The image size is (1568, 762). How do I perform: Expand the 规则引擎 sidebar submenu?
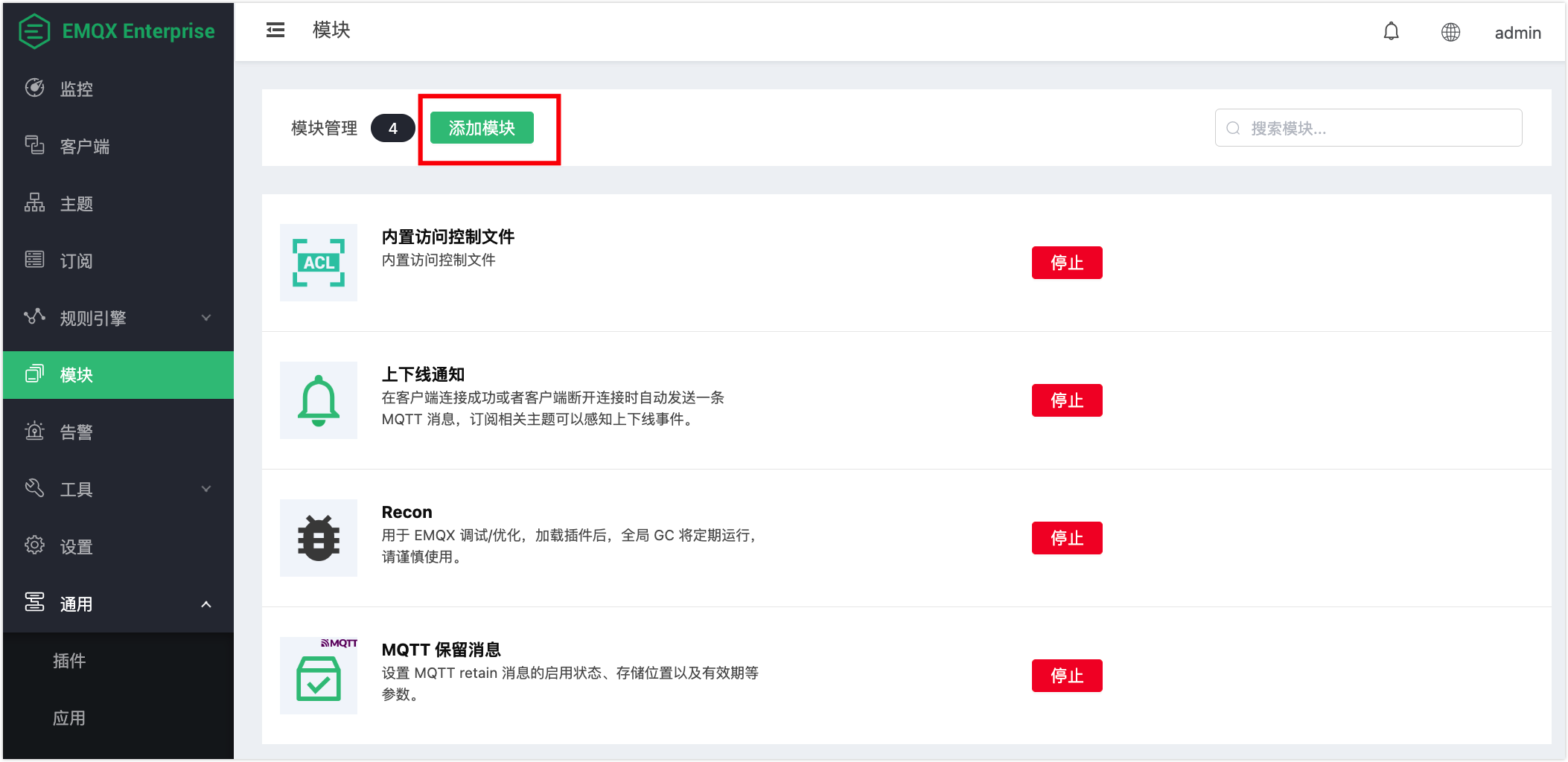118,318
